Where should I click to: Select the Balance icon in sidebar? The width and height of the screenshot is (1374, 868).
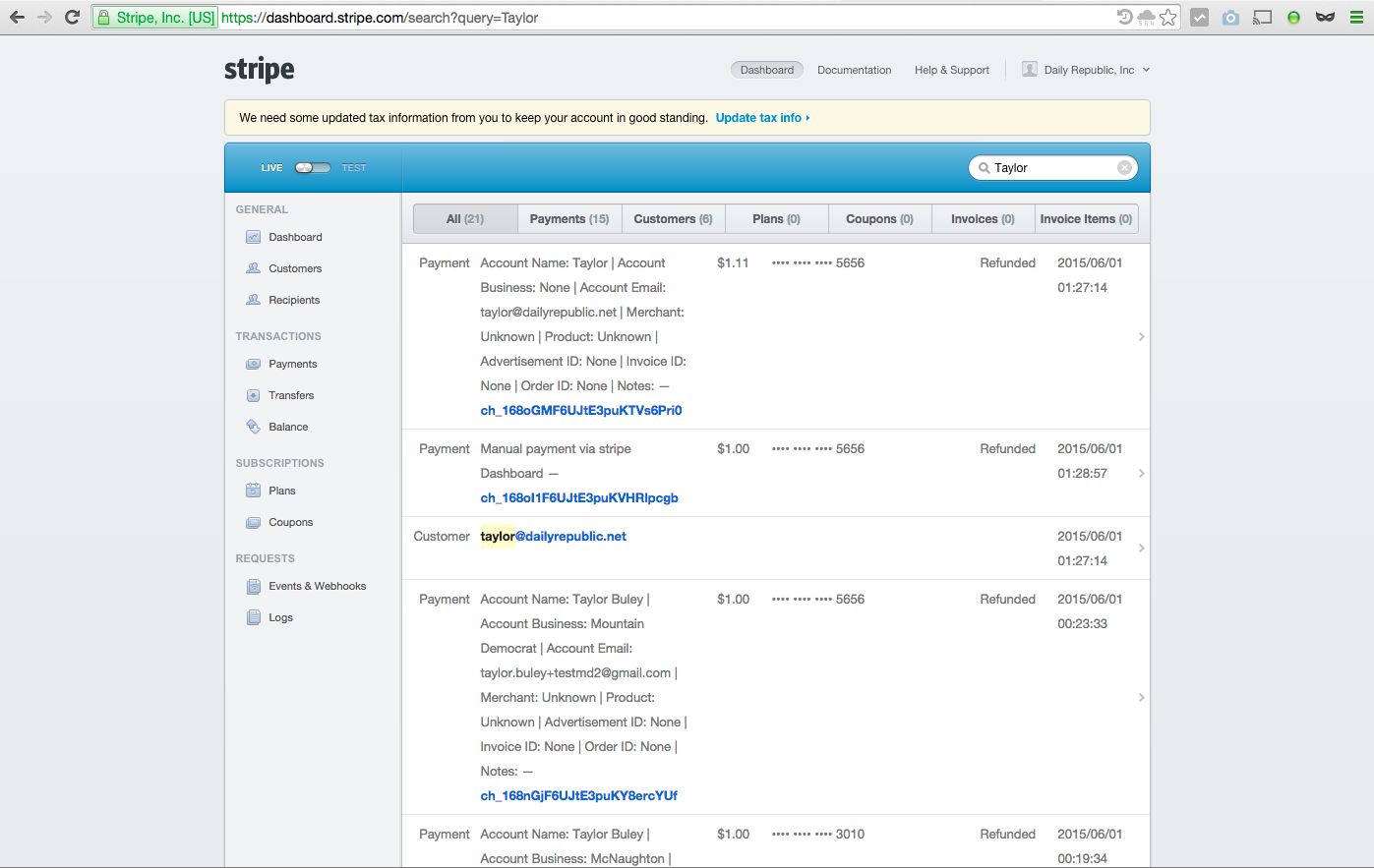[x=253, y=427]
